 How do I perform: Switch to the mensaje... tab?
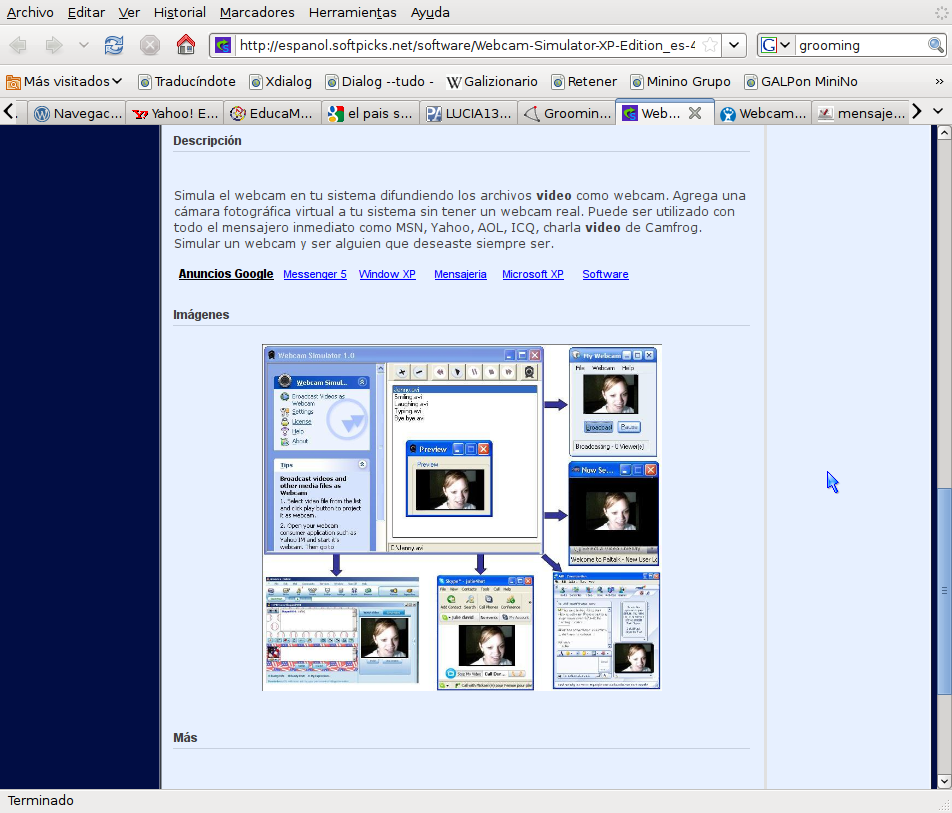[861, 113]
